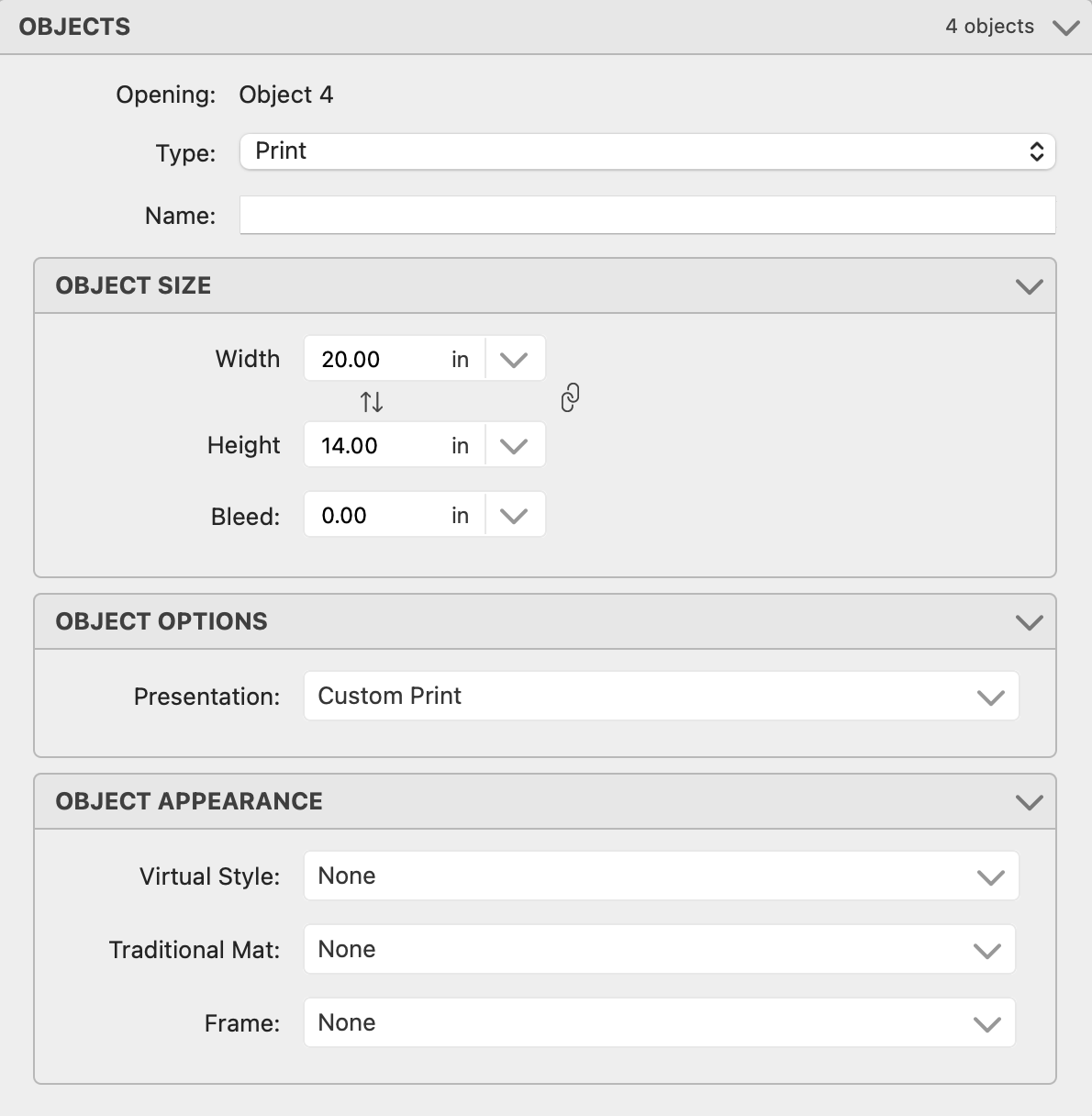Collapse the Objects panel header chevron
Screen dimensions: 1092x1116
click(1065, 28)
